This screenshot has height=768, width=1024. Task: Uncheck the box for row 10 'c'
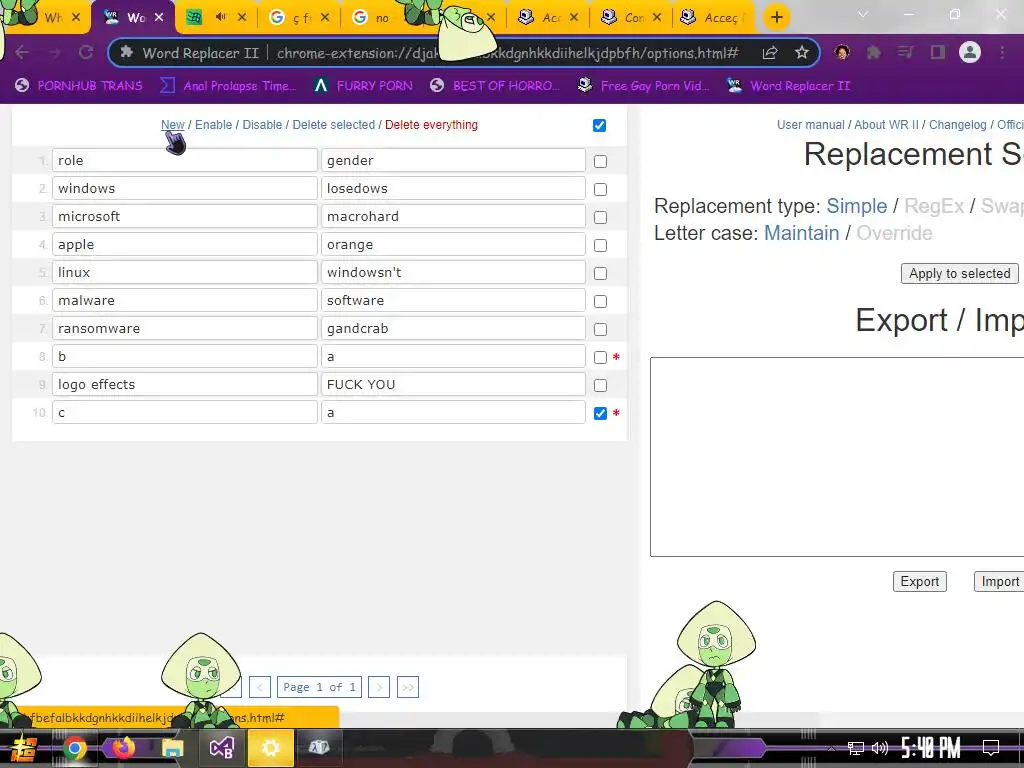pyautogui.click(x=600, y=413)
